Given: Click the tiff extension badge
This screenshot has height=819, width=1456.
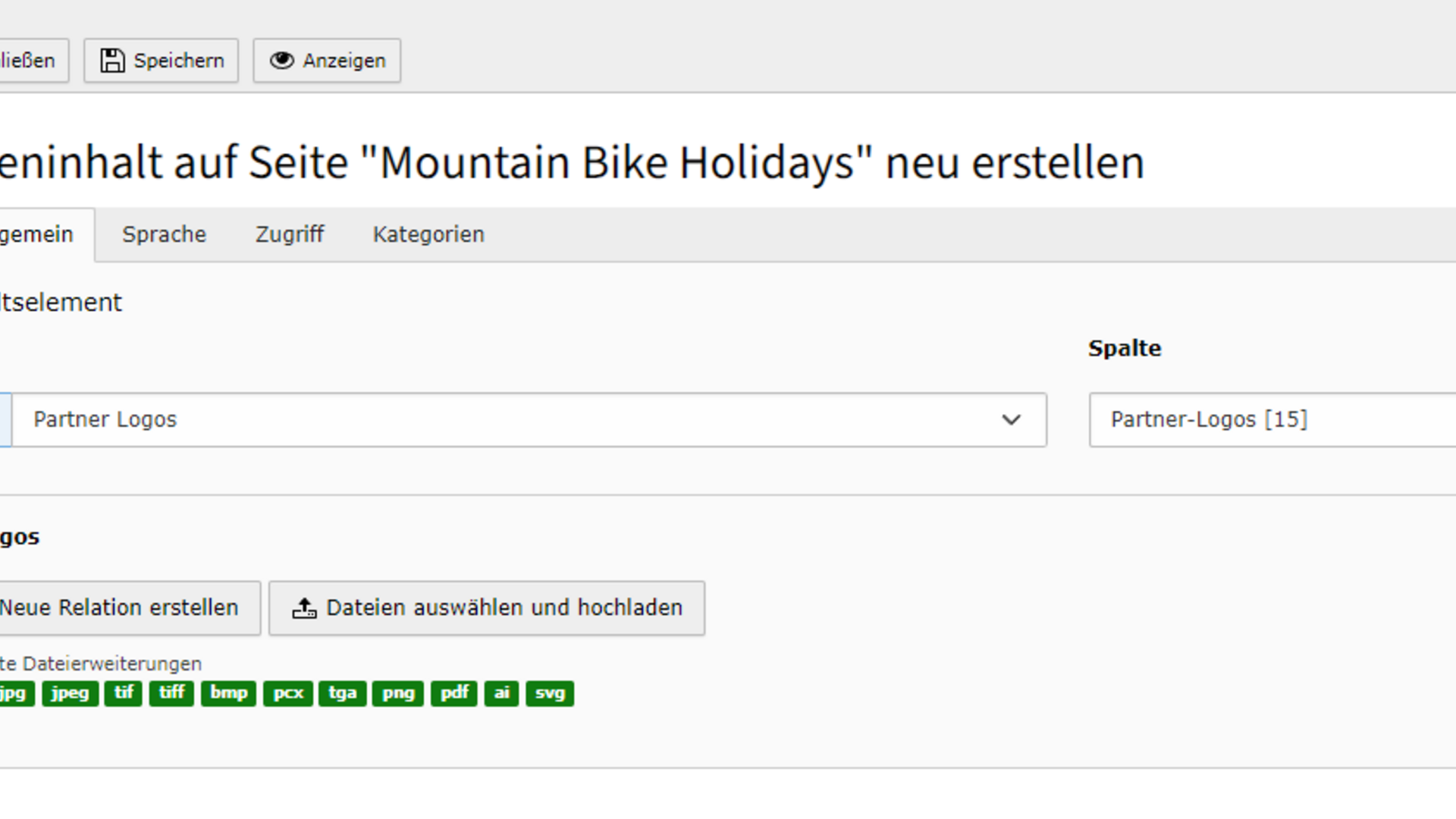Looking at the screenshot, I should tap(171, 693).
